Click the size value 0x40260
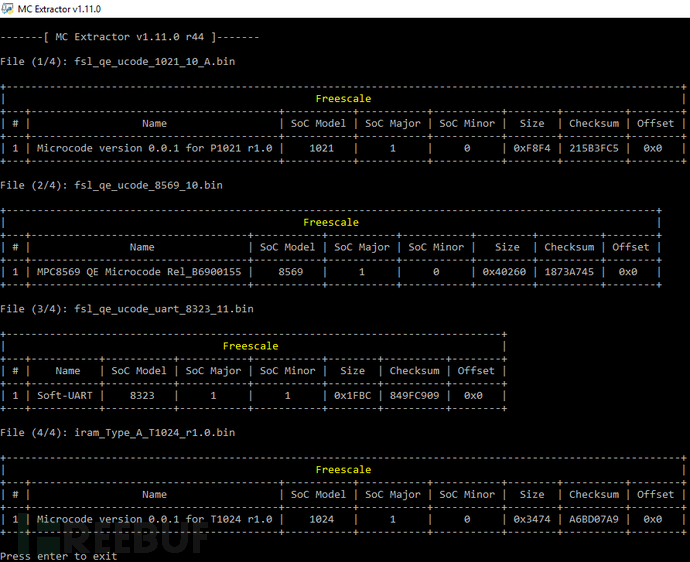Image resolution: width=690 pixels, height=562 pixels. [504, 272]
